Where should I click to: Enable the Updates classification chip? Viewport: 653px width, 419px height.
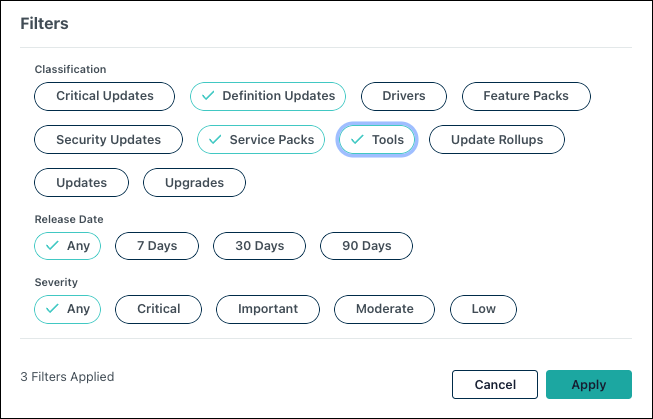pyautogui.click(x=82, y=183)
